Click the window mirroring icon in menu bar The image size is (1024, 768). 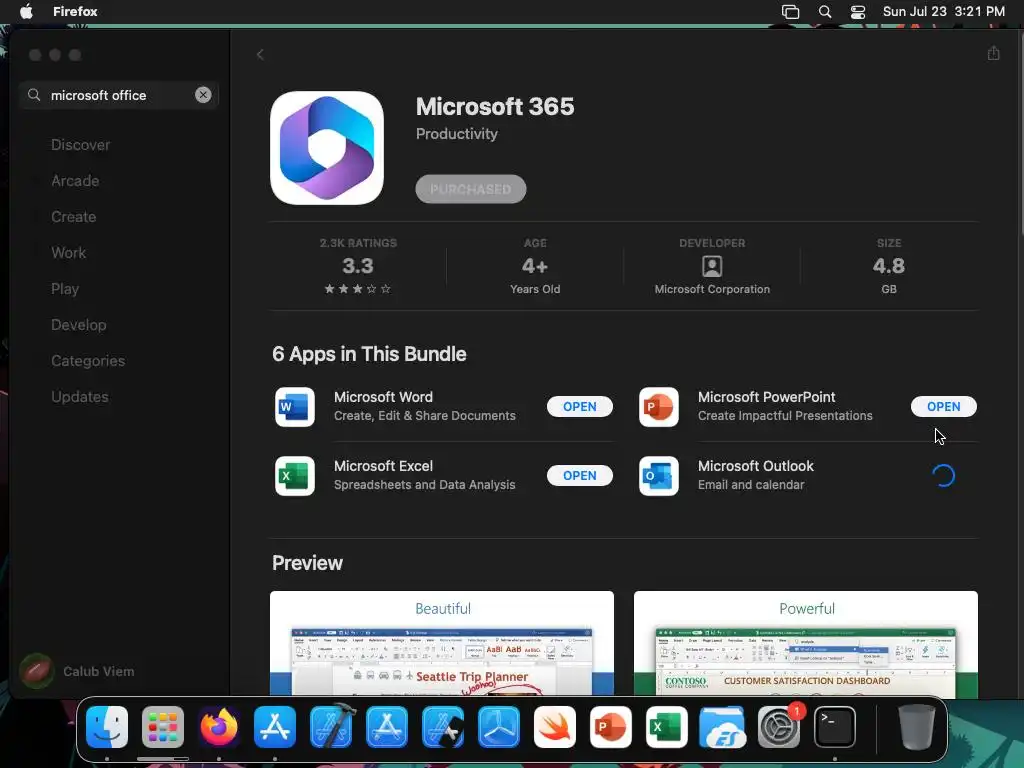click(x=790, y=12)
